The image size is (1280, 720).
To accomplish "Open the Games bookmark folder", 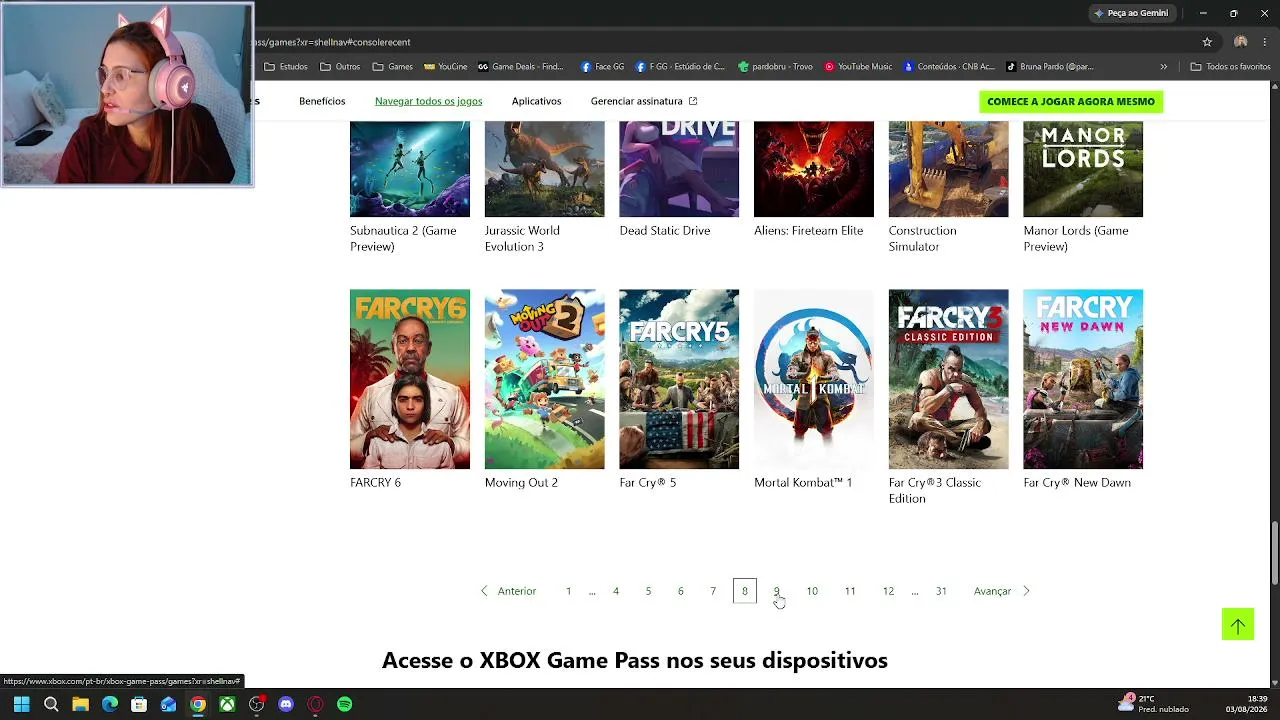I will [392, 67].
